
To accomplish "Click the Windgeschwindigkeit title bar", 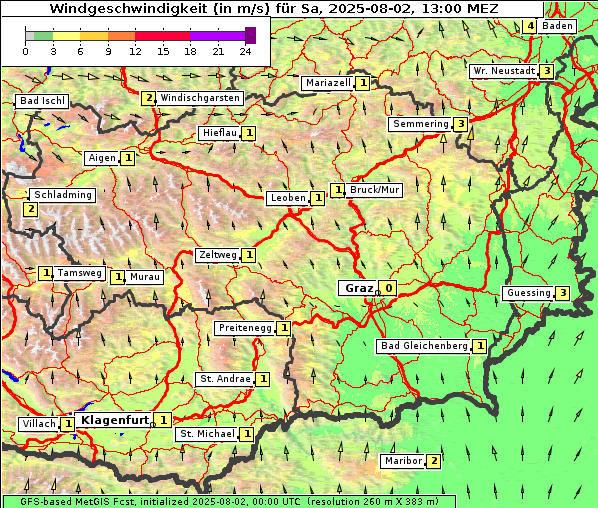I will pyautogui.click(x=272, y=8).
